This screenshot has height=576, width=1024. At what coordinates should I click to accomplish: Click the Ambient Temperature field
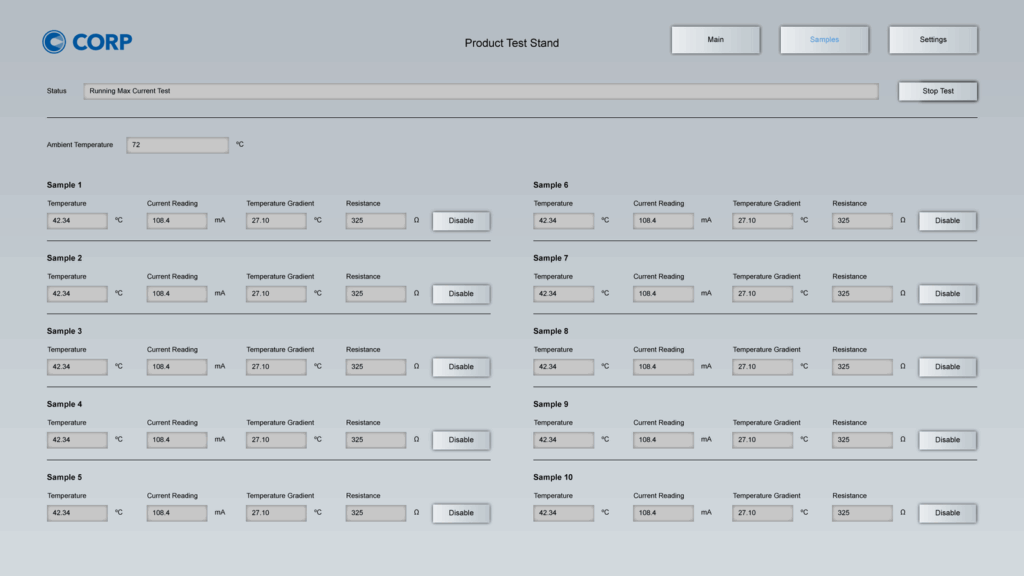(178, 145)
